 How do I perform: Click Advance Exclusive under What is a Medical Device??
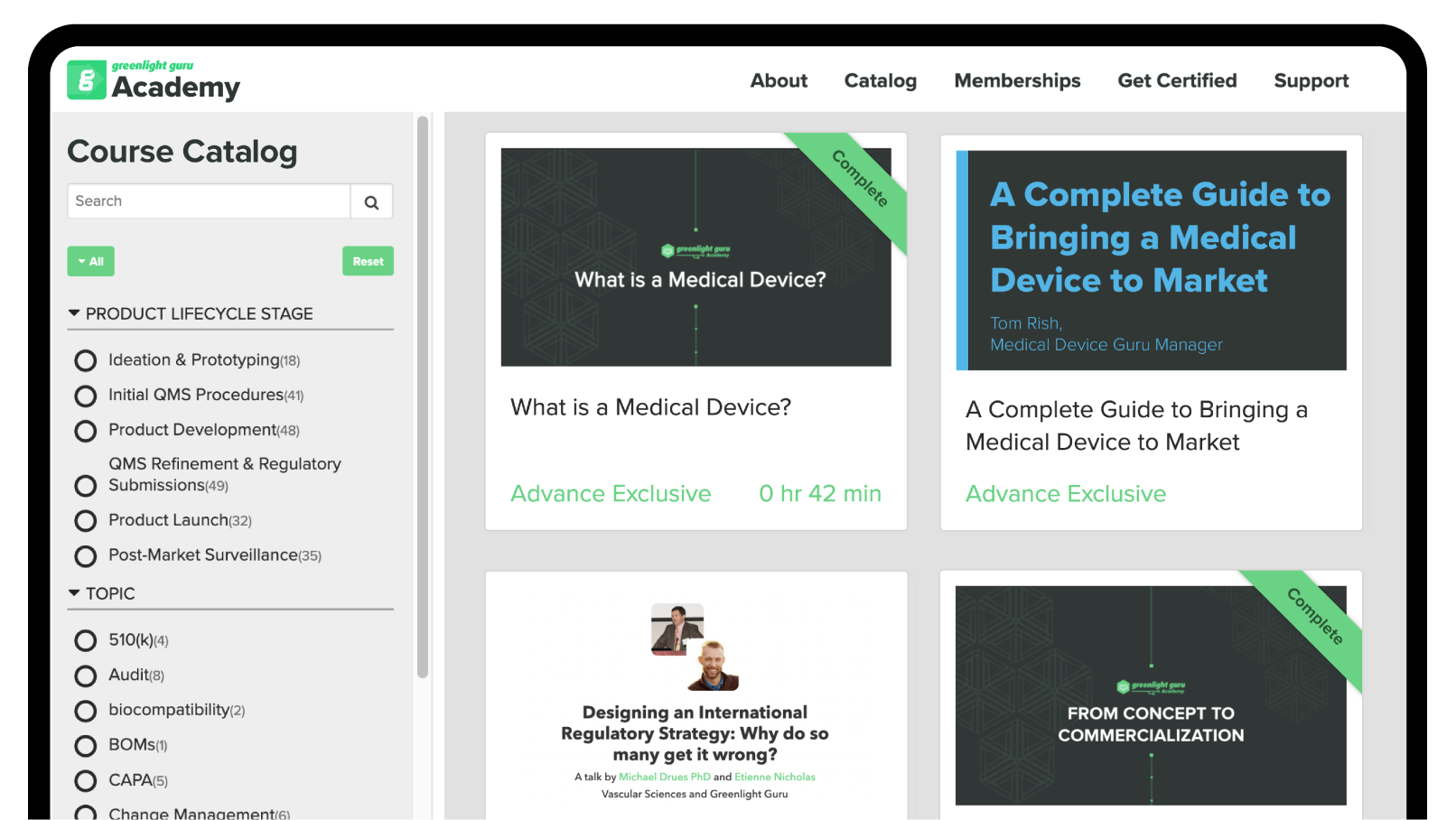[x=611, y=494]
